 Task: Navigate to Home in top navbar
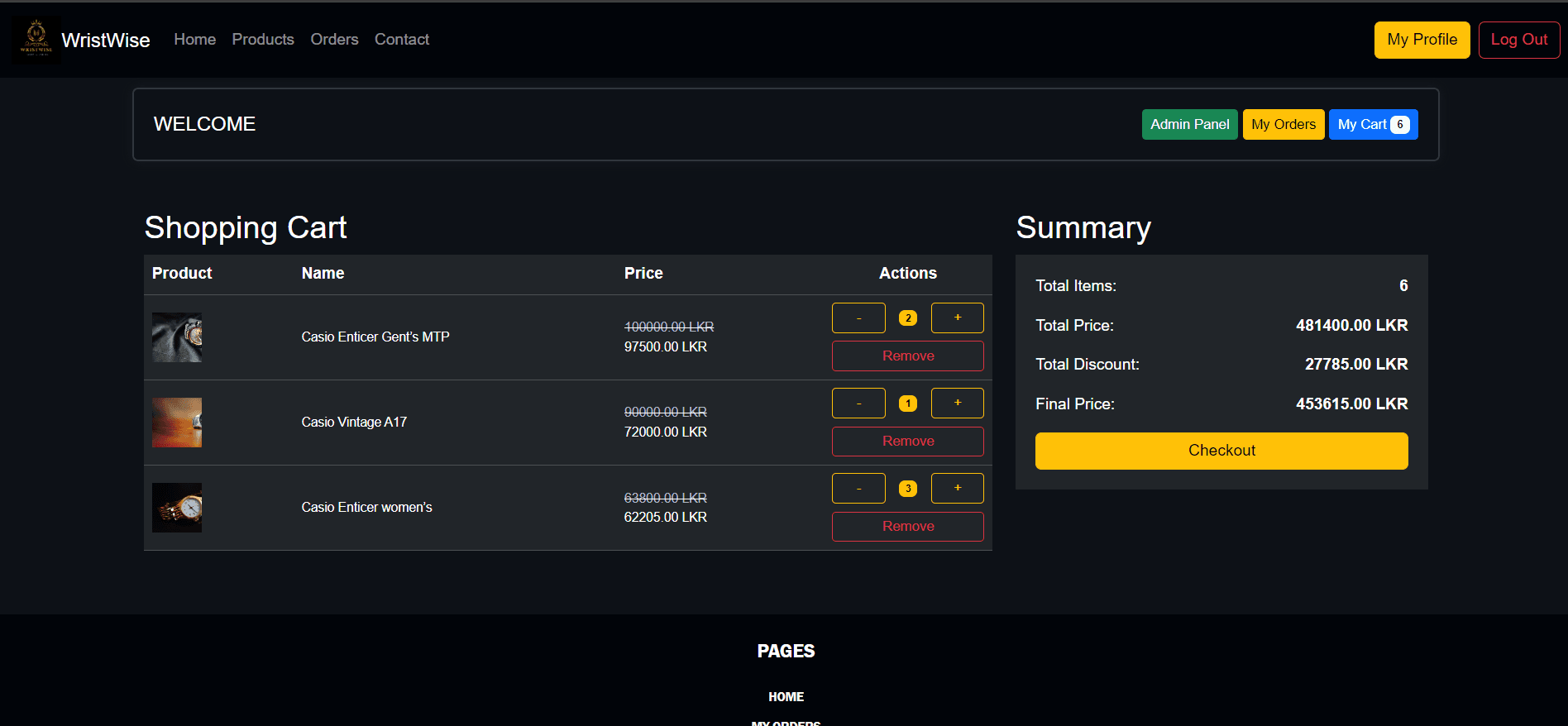click(194, 40)
